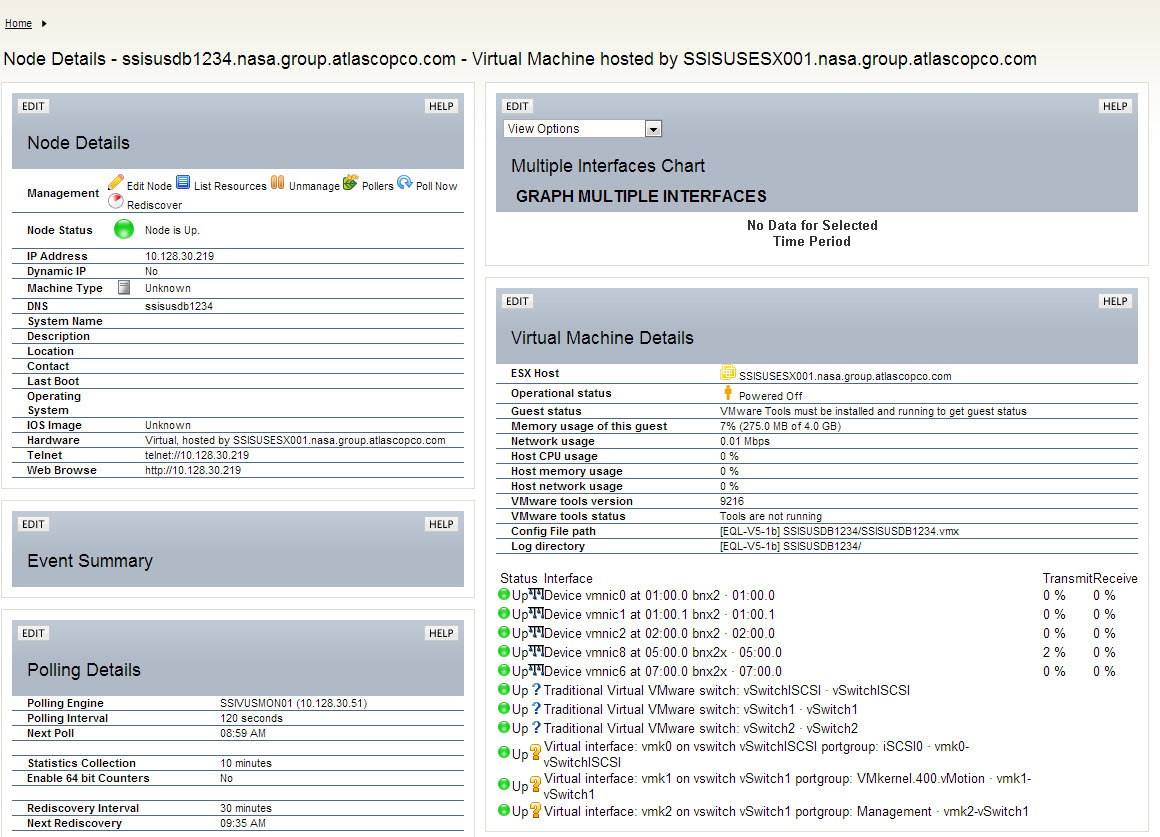The image size is (1160, 837).
Task: Click the GRAPH MULTIPLE INTERFACES heading
Action: (641, 196)
